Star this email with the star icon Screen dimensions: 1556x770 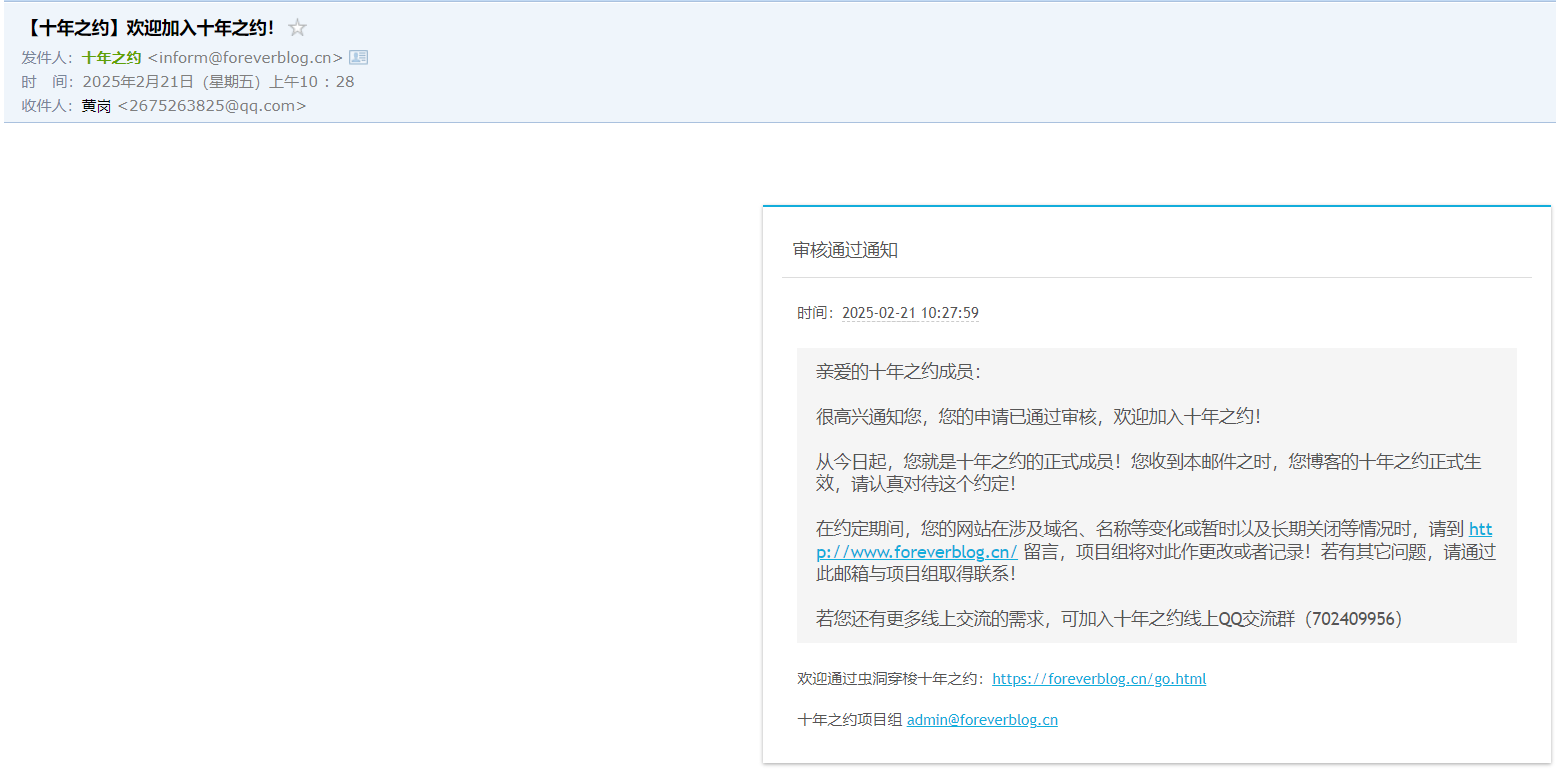click(x=297, y=28)
